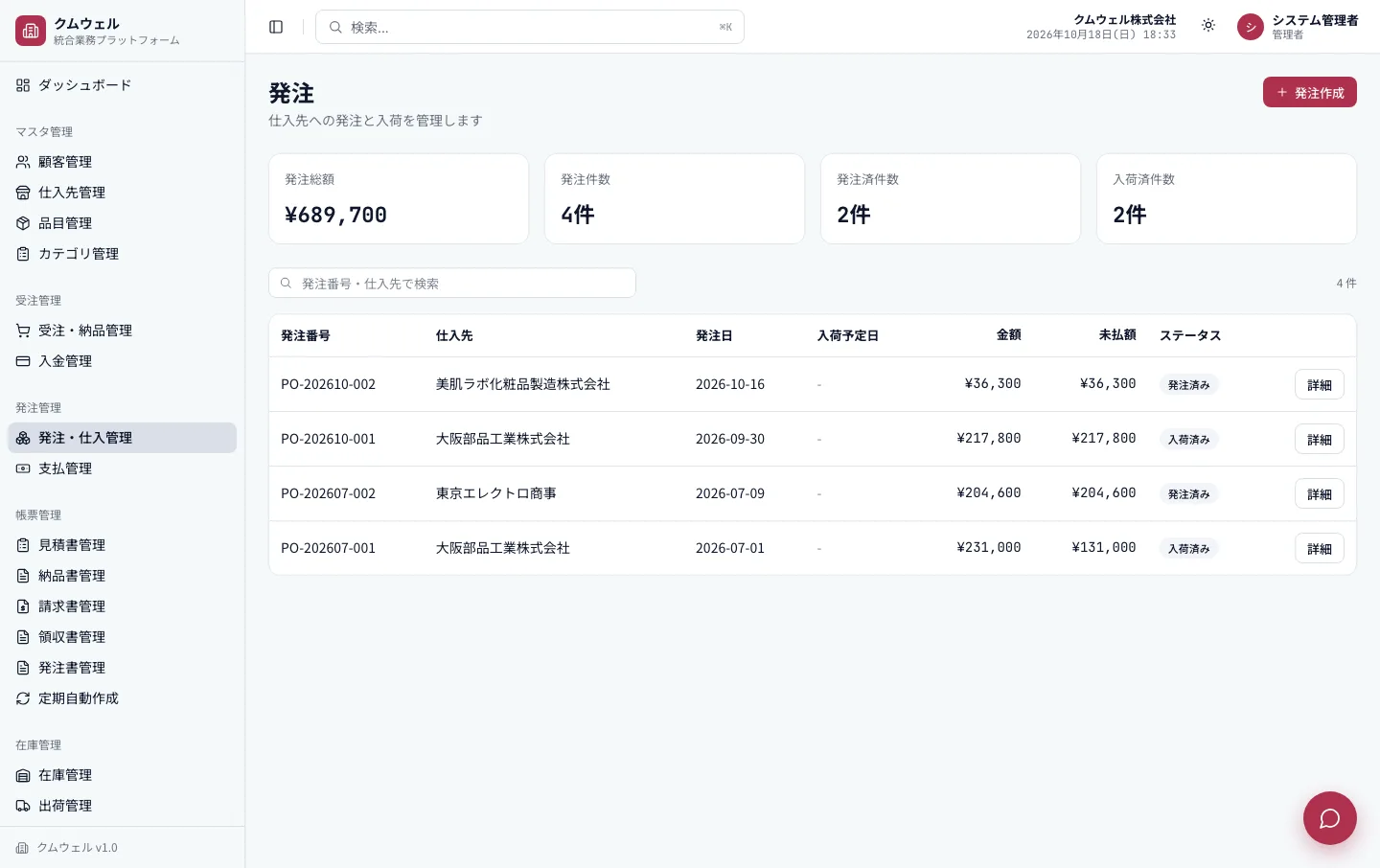The image size is (1380, 868).
Task: Click the 入金管理 card icon
Action: 23,361
